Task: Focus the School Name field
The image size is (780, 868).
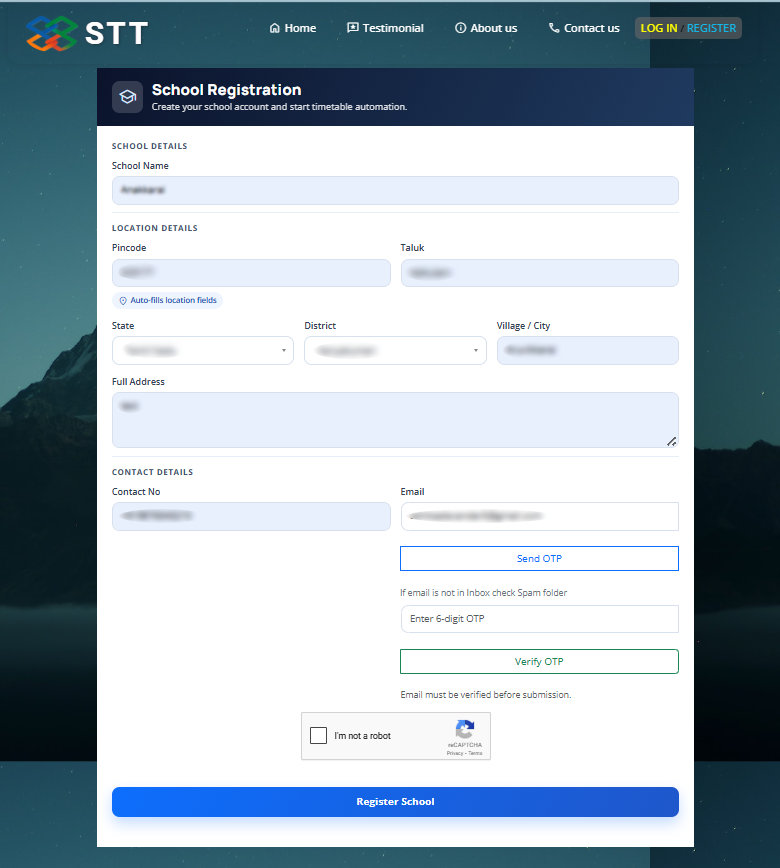Action: [395, 190]
